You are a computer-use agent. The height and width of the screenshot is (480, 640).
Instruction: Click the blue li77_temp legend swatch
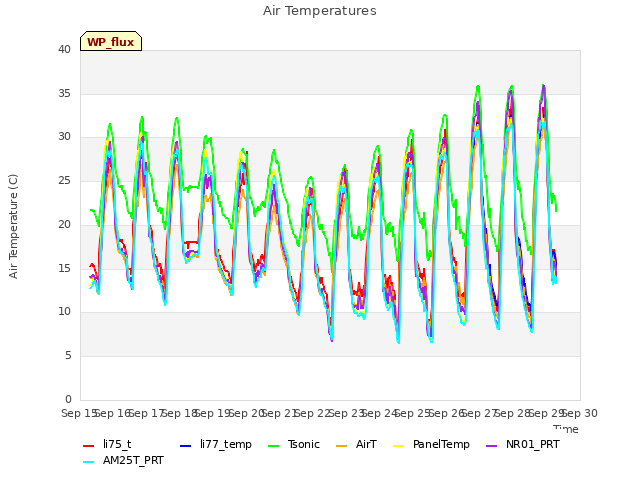(186, 446)
